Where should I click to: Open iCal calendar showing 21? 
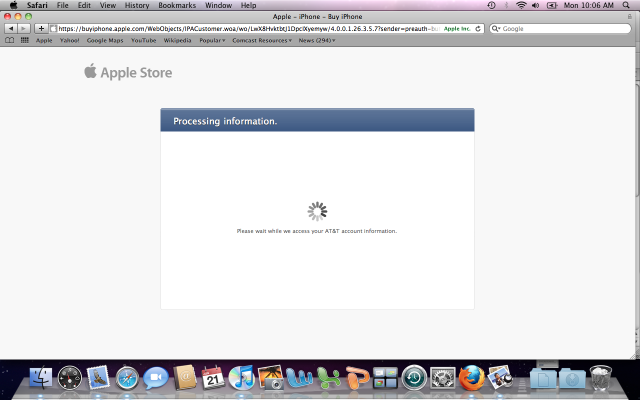[213, 377]
